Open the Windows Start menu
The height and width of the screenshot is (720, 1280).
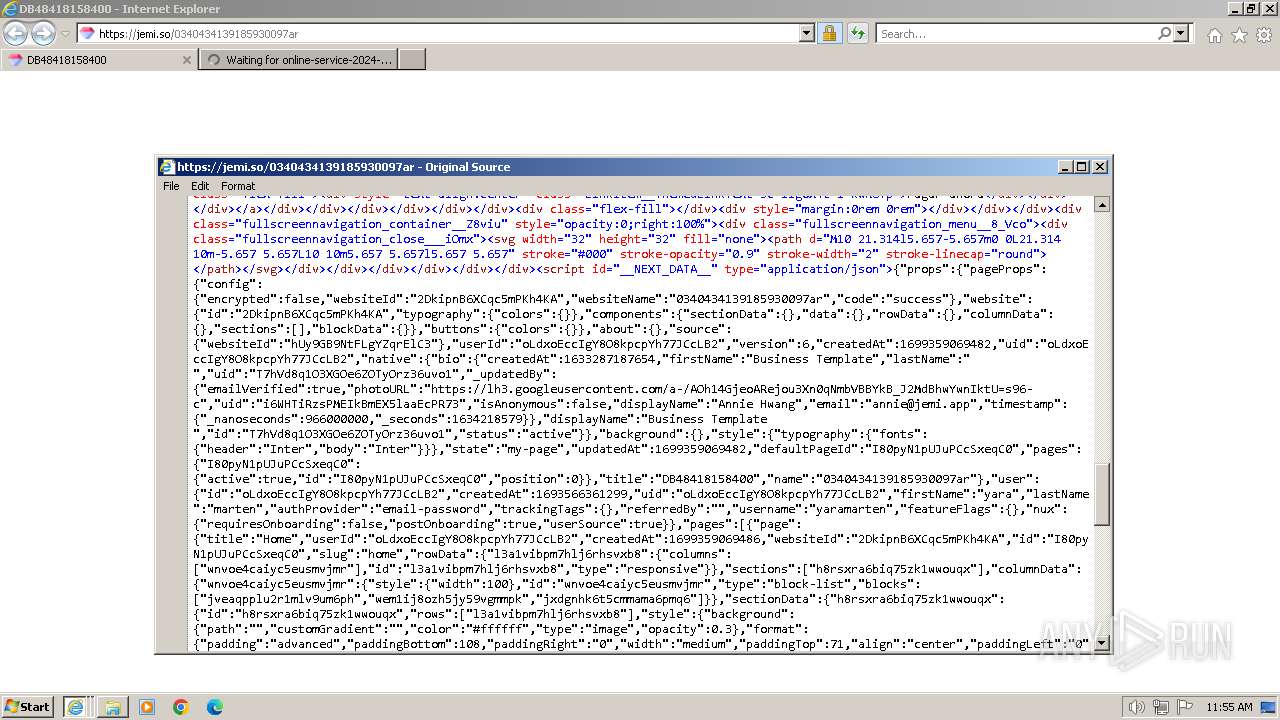click(27, 706)
